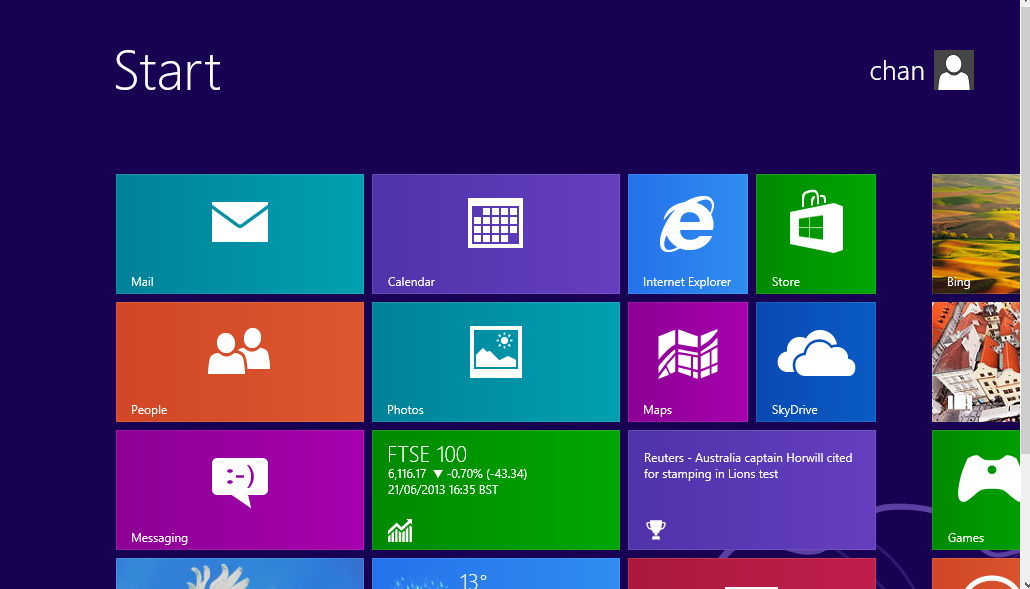Viewport: 1030px width, 589px height.
Task: Open the Calendar tile
Action: pos(496,234)
